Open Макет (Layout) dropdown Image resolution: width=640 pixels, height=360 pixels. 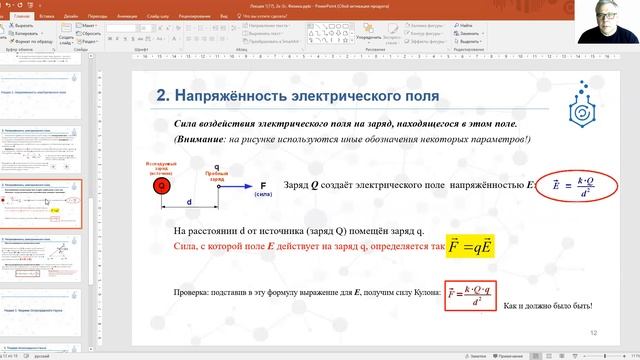[87, 25]
